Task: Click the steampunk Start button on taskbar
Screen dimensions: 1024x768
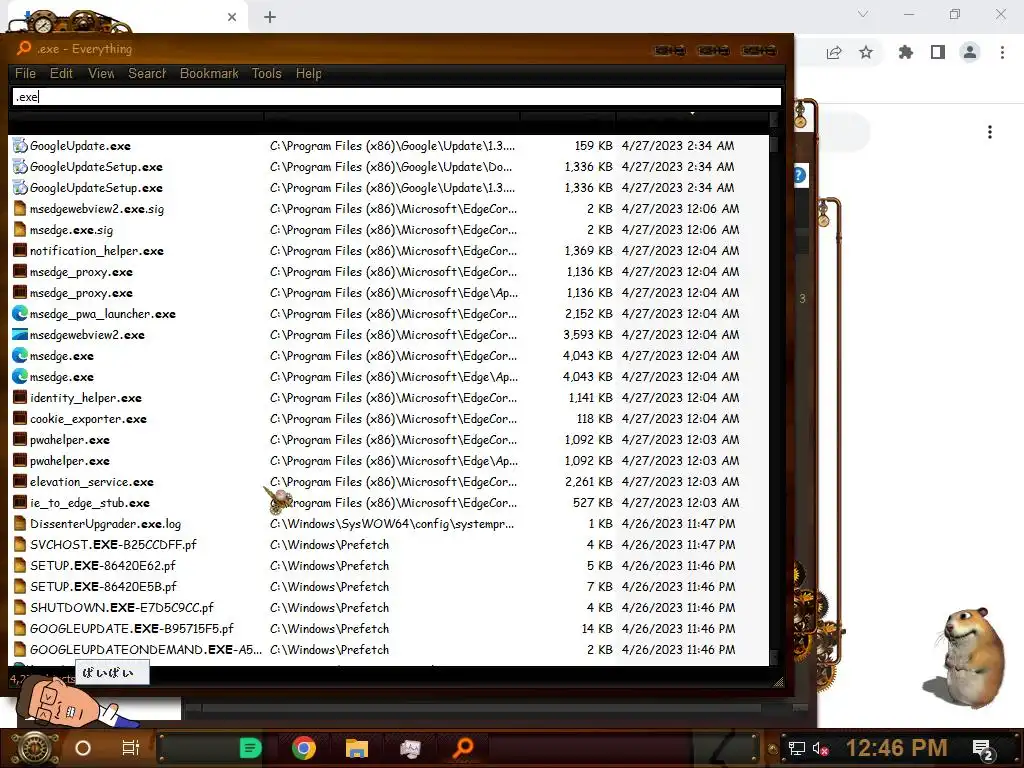Action: coord(33,748)
